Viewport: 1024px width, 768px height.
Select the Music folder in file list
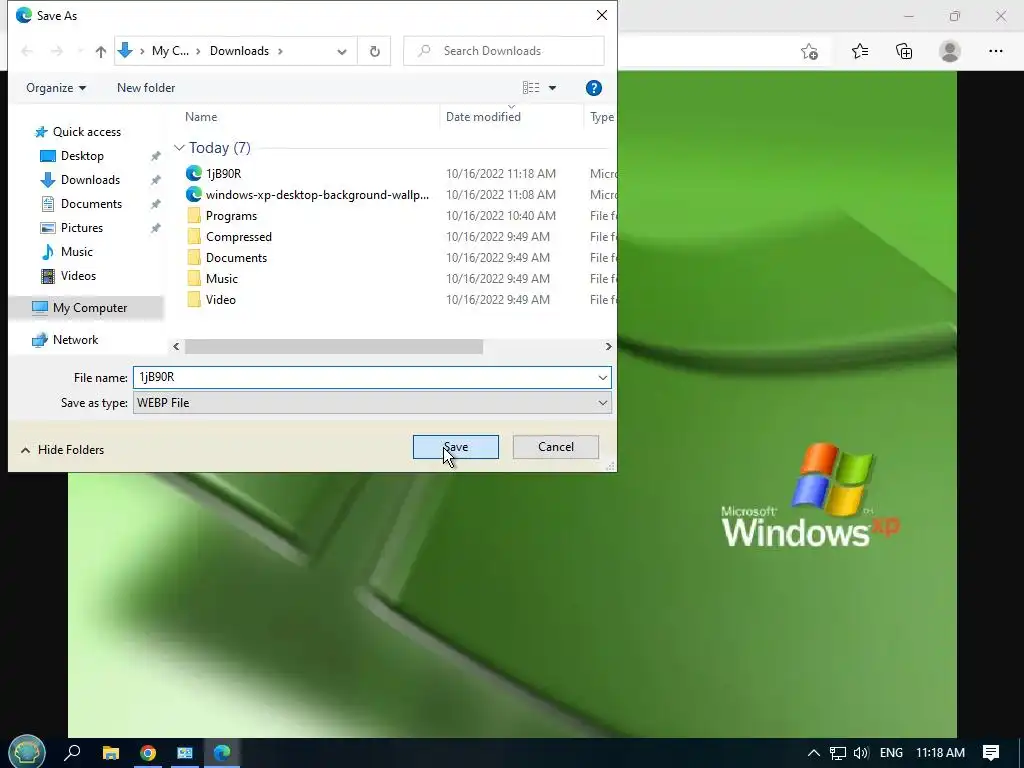coord(221,278)
